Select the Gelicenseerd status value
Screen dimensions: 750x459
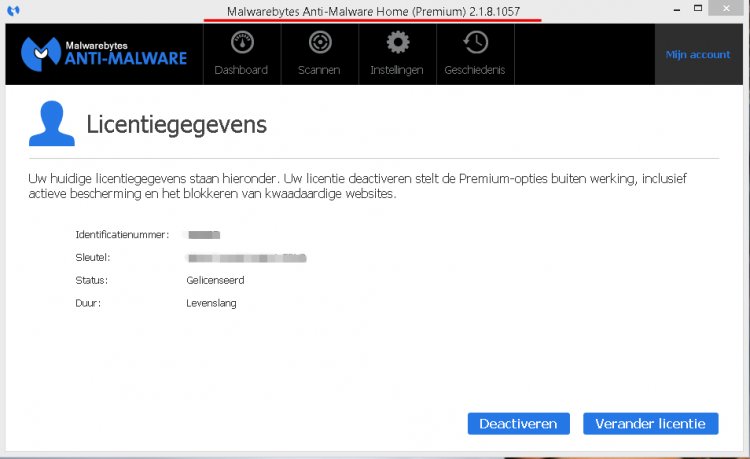(x=215, y=280)
